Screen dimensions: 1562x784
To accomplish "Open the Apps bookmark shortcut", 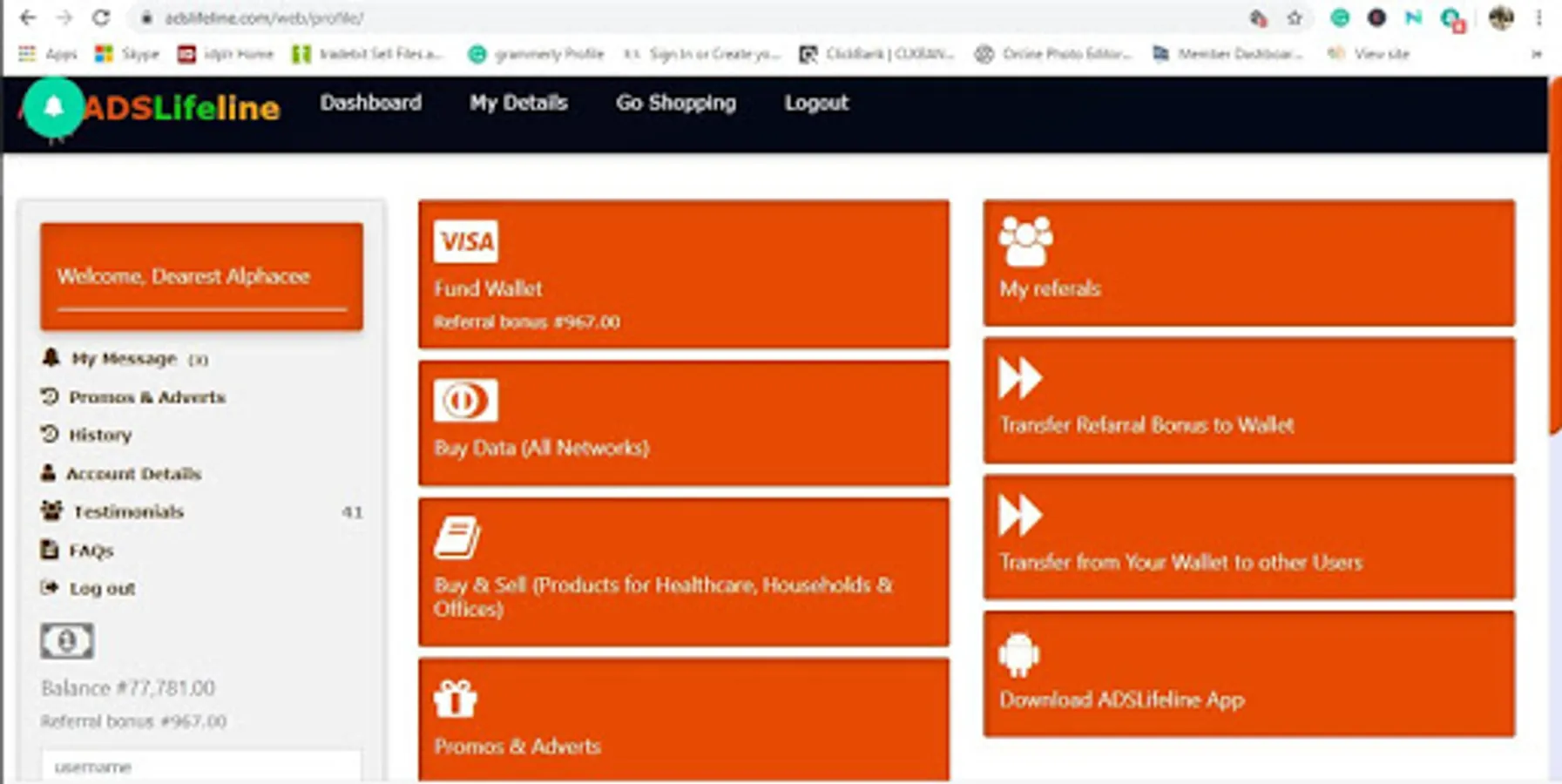I will tap(48, 54).
